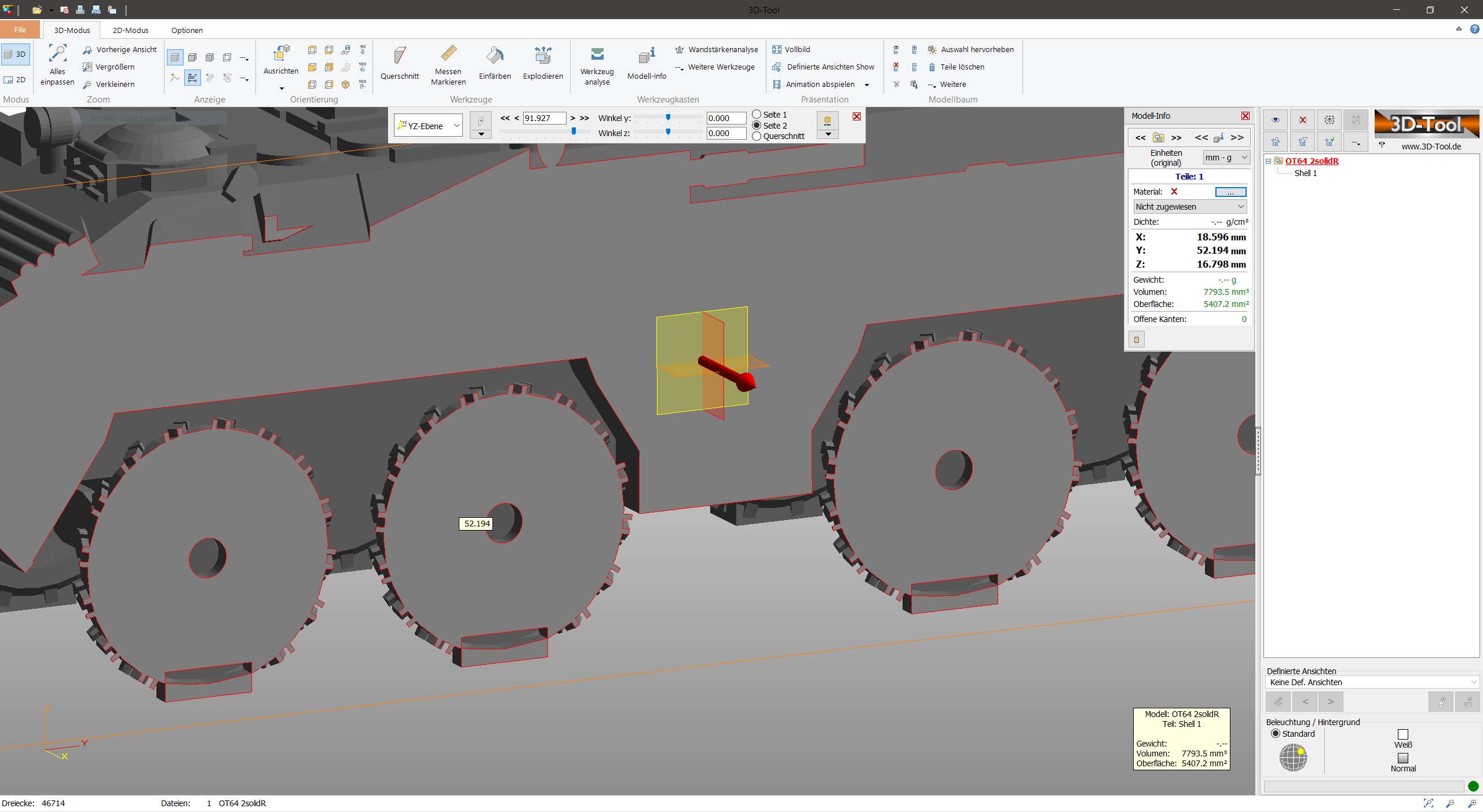The image size is (1483, 812).
Task: Switch to 2D in the Modus group
Action: (16, 80)
